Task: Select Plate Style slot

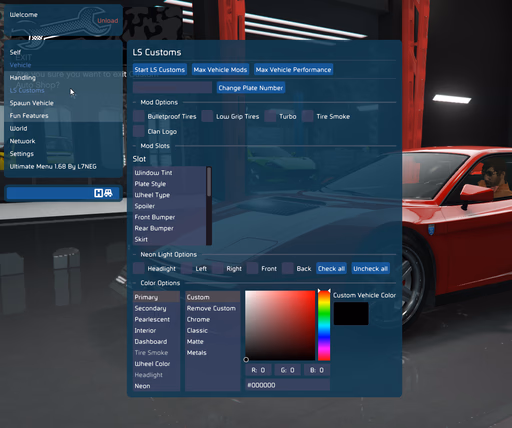Action: pyautogui.click(x=170, y=184)
